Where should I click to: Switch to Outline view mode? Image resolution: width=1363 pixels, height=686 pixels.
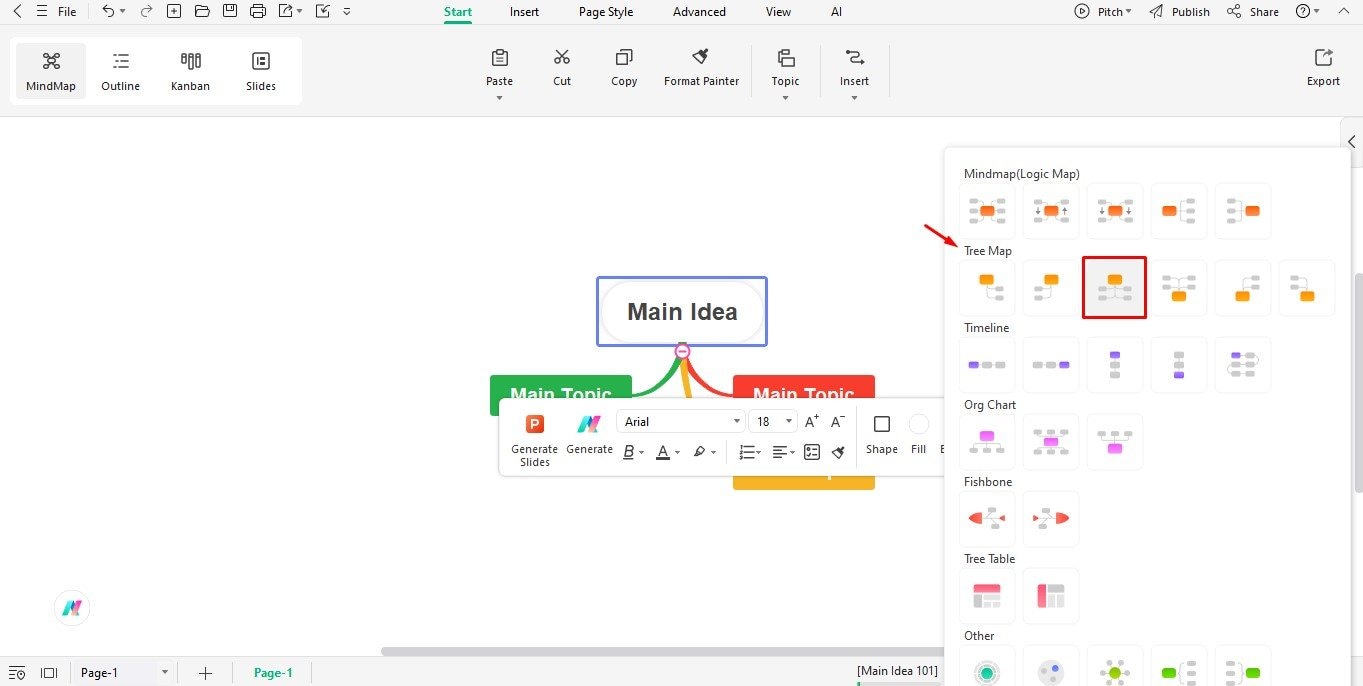point(120,71)
